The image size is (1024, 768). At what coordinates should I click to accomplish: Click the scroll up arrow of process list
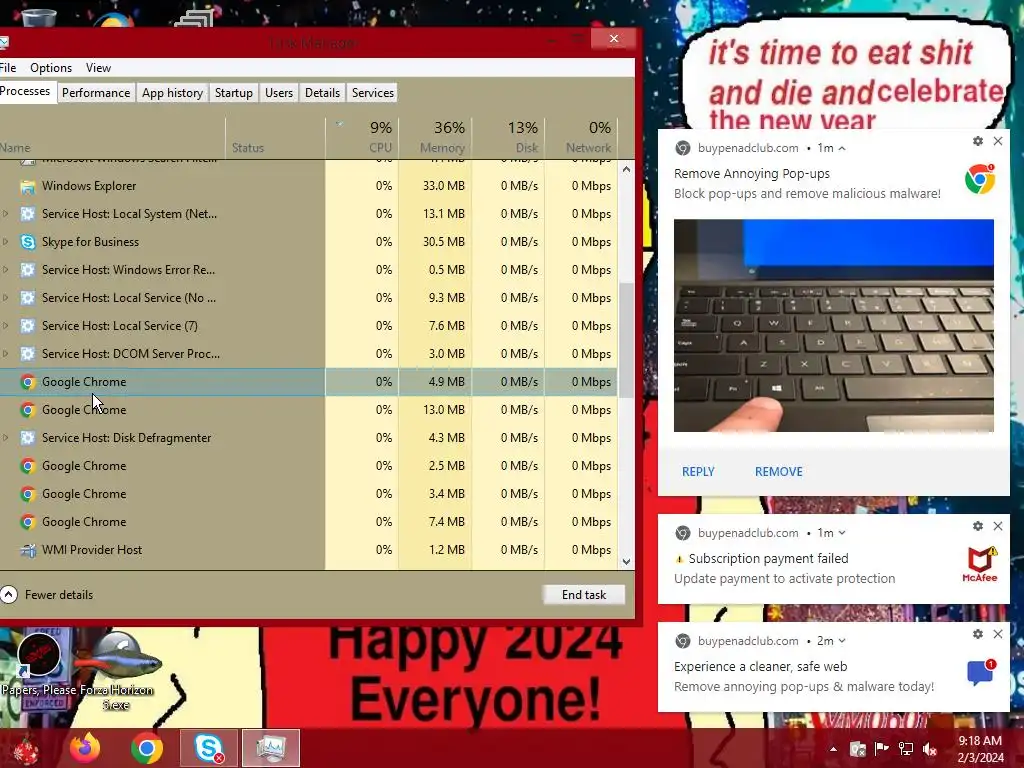pos(626,169)
